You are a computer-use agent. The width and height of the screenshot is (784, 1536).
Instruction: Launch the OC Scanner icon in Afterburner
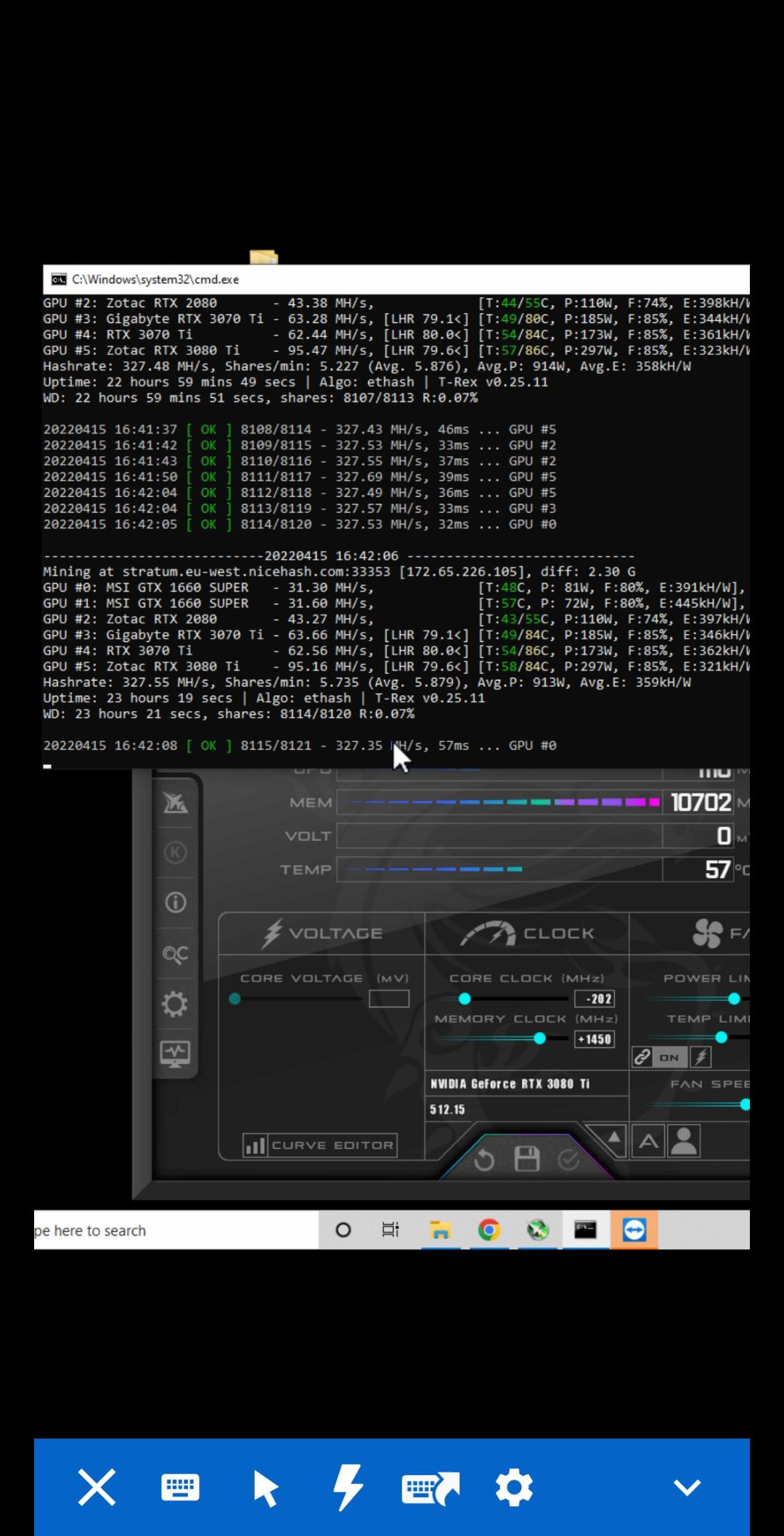[175, 954]
